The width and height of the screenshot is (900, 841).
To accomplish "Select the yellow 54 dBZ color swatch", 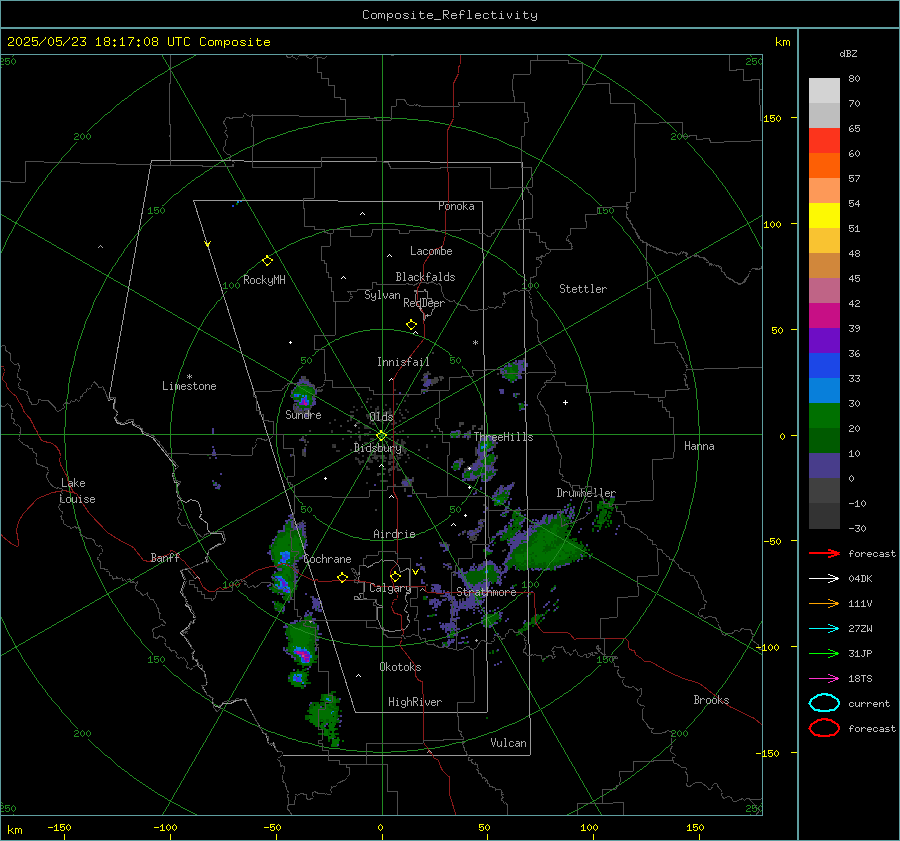I will (x=824, y=216).
